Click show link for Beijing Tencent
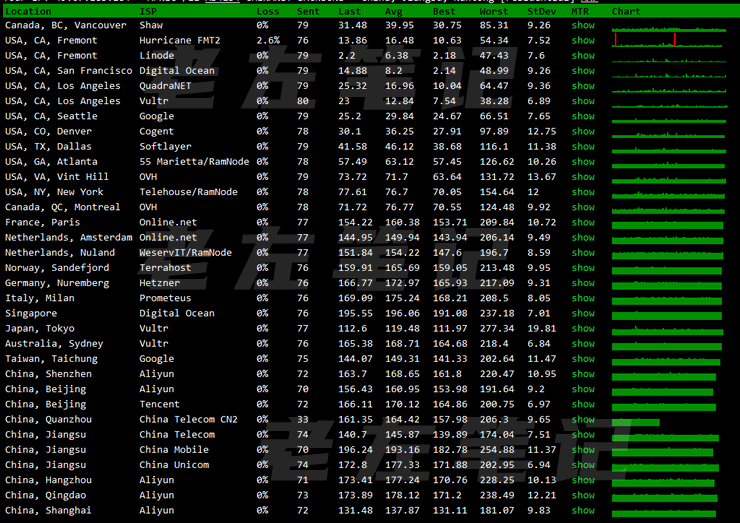Image resolution: width=740 pixels, height=523 pixels. 582,404
